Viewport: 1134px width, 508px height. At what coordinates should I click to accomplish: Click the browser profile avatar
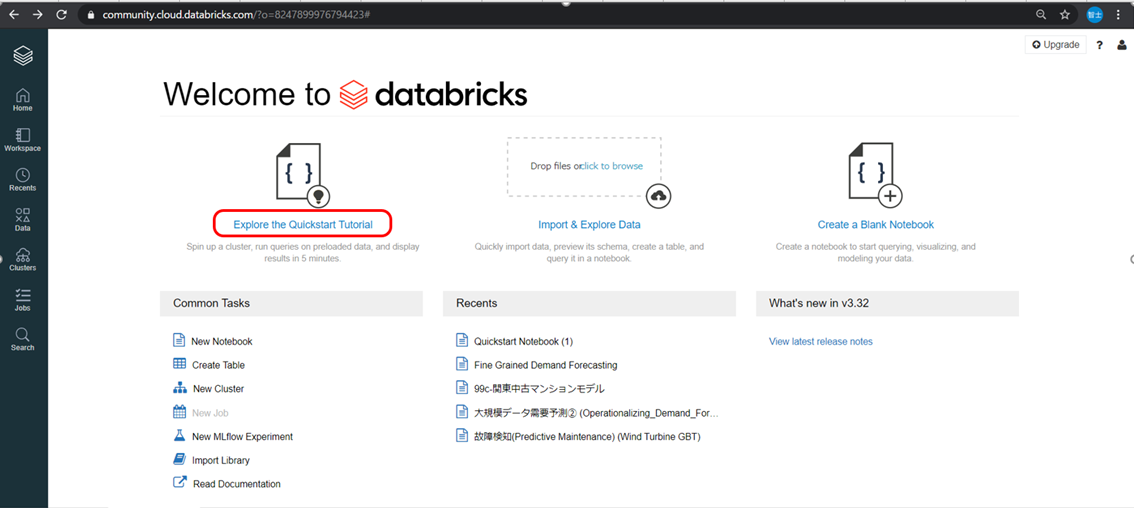1095,14
